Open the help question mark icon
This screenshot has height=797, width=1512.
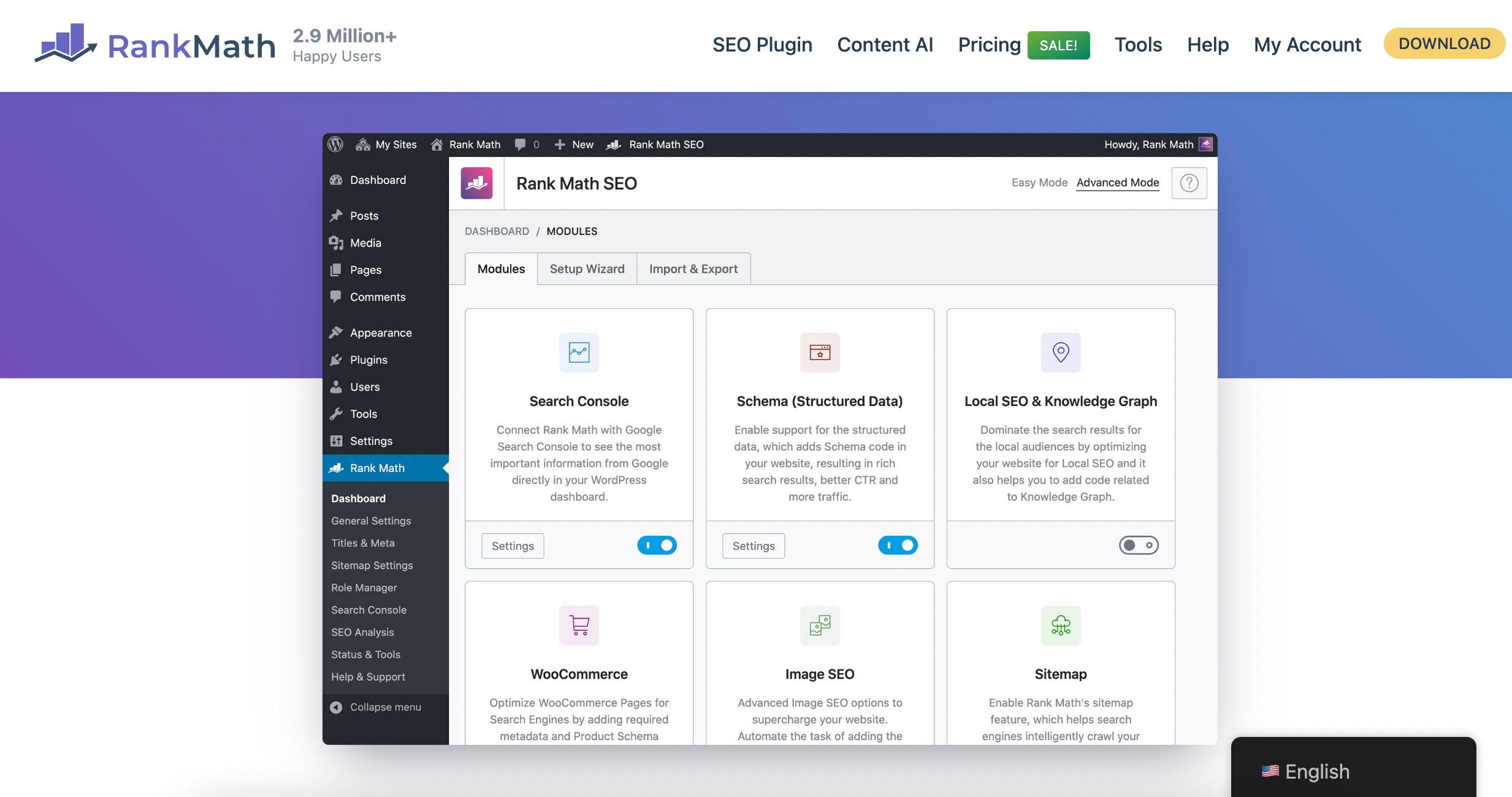coord(1189,183)
